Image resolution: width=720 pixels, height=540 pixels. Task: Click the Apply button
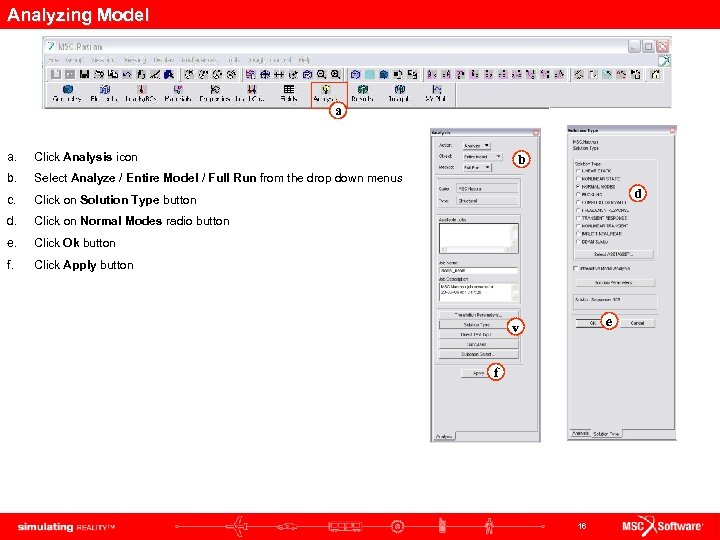[x=478, y=373]
